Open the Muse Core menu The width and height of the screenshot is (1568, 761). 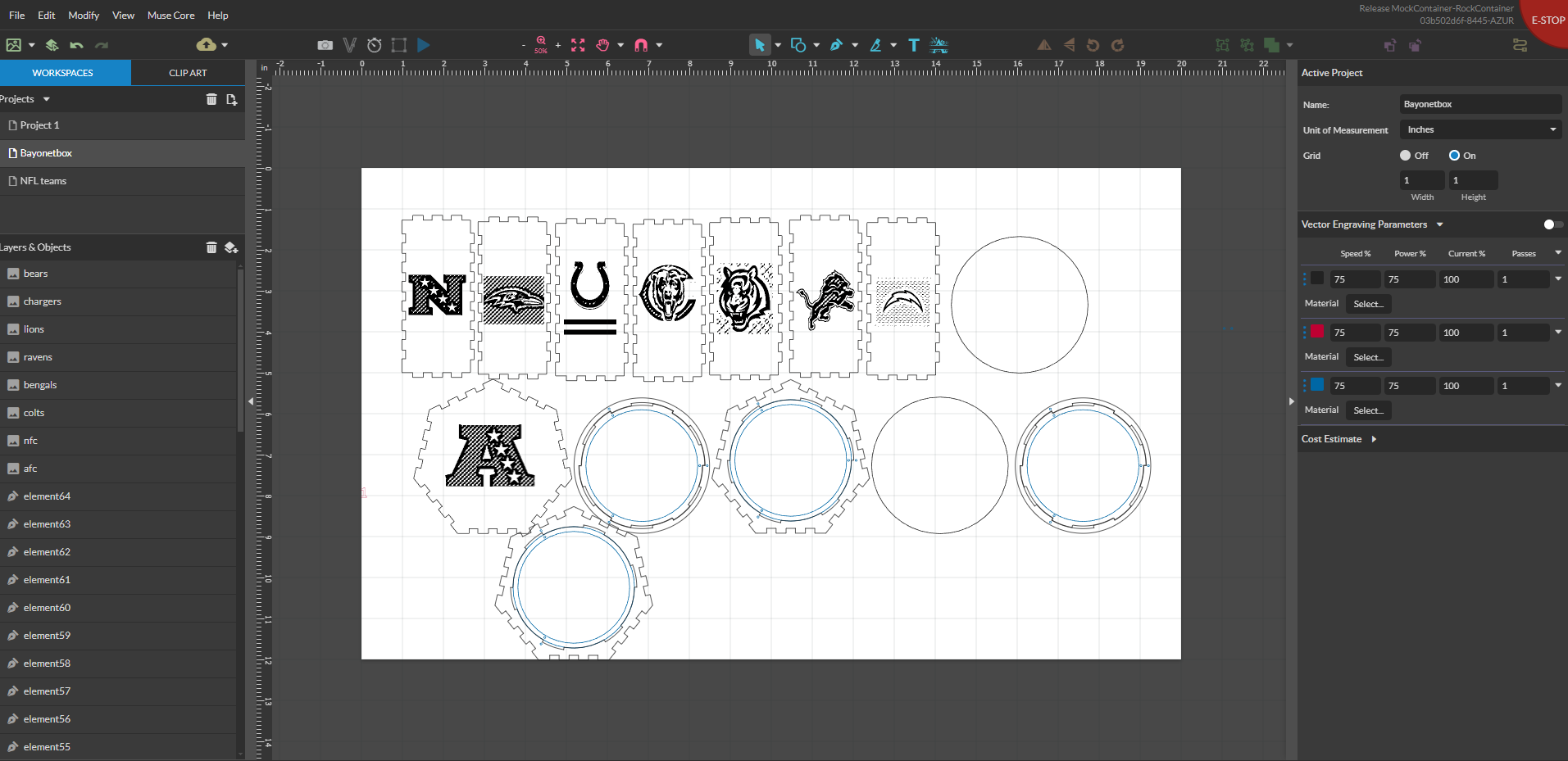171,15
